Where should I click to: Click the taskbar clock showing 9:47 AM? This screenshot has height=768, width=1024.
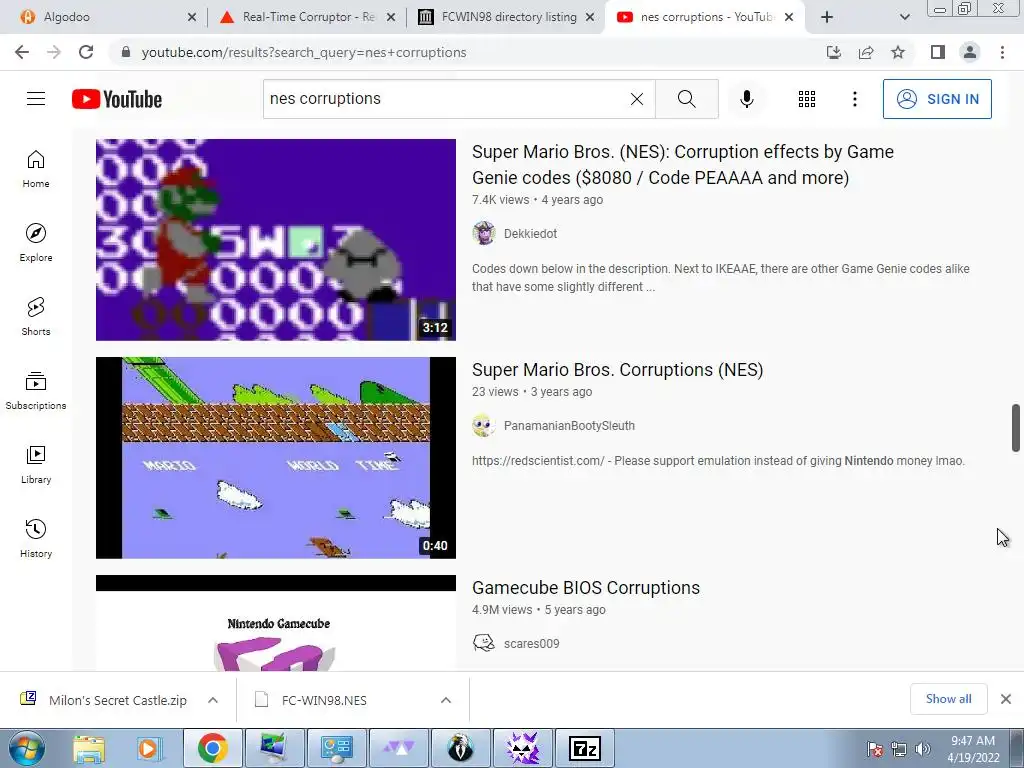coord(973,741)
